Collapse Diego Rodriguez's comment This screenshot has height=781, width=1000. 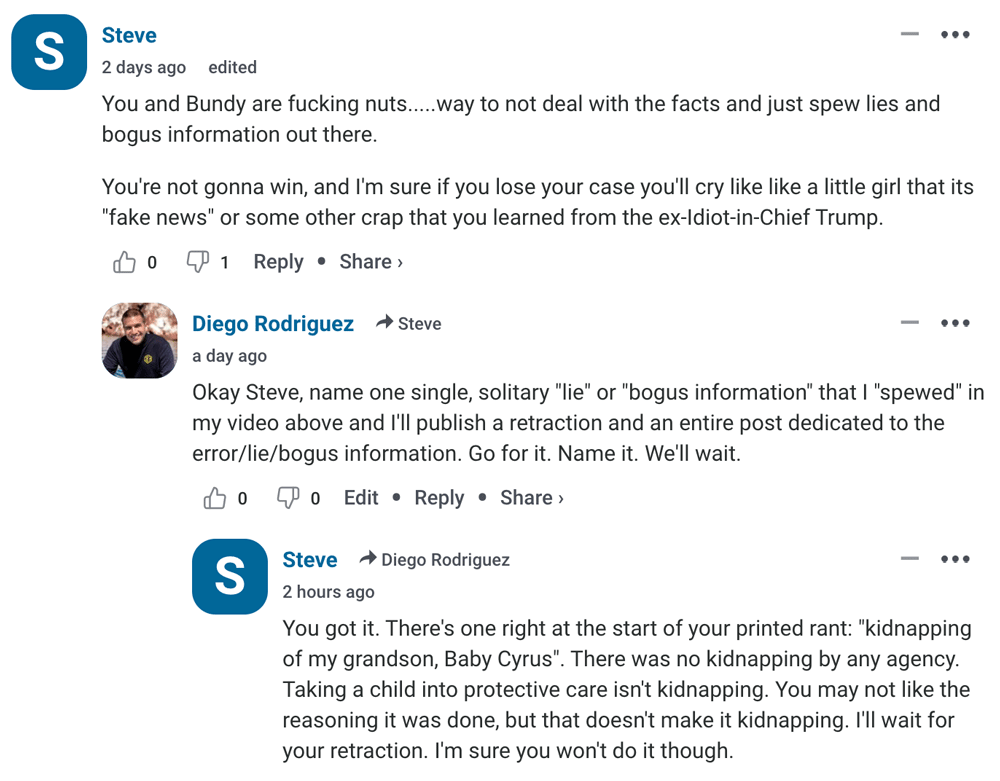point(909,323)
